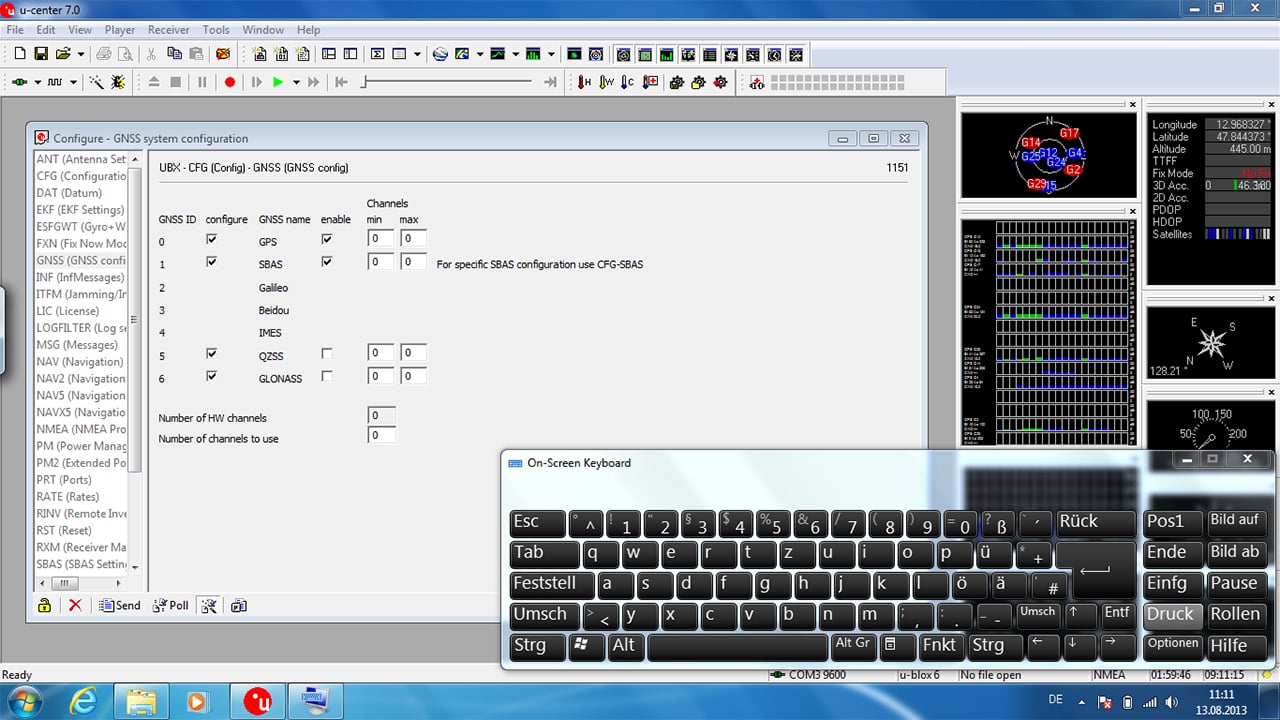Click the player position slider handle
Image resolution: width=1280 pixels, height=720 pixels.
[x=365, y=82]
